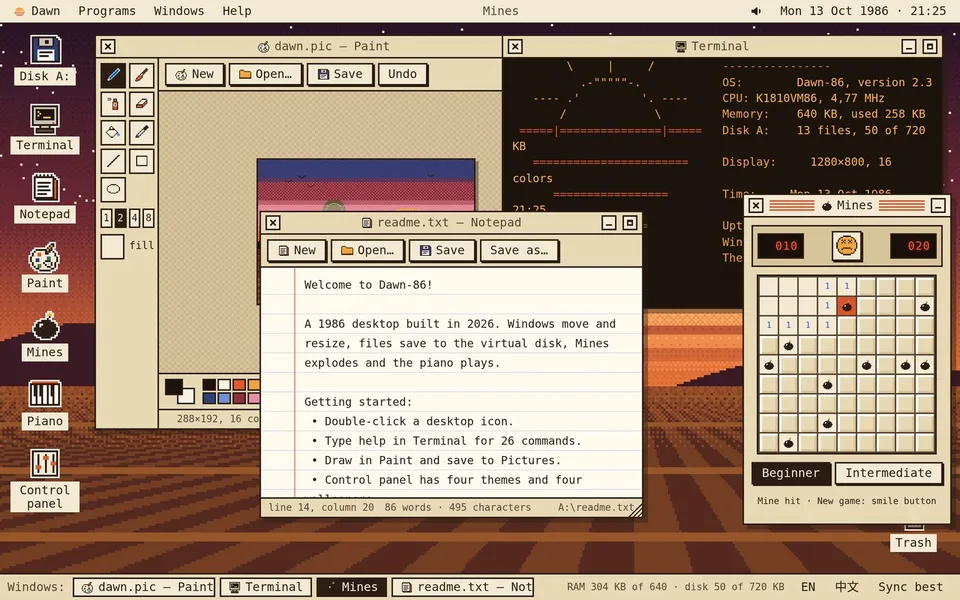Minimize the Notepad window
The image size is (960, 600).
[x=609, y=222]
